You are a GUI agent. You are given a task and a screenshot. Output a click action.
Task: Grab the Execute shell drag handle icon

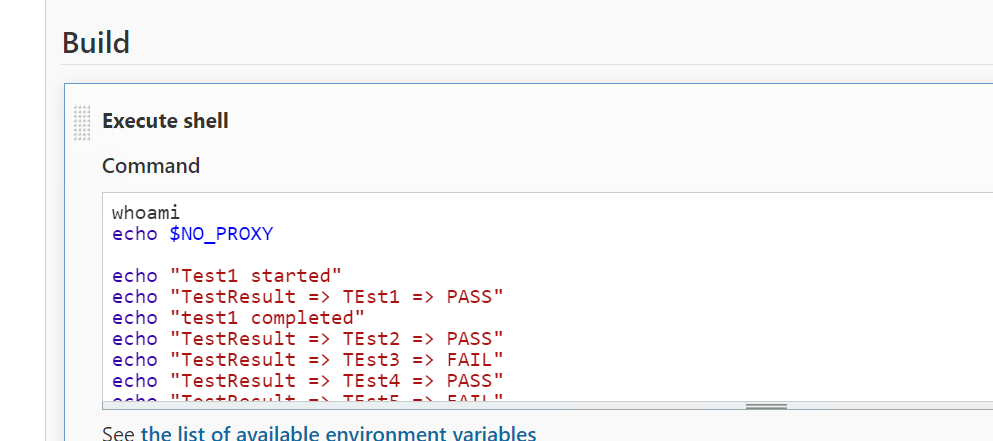click(82, 122)
